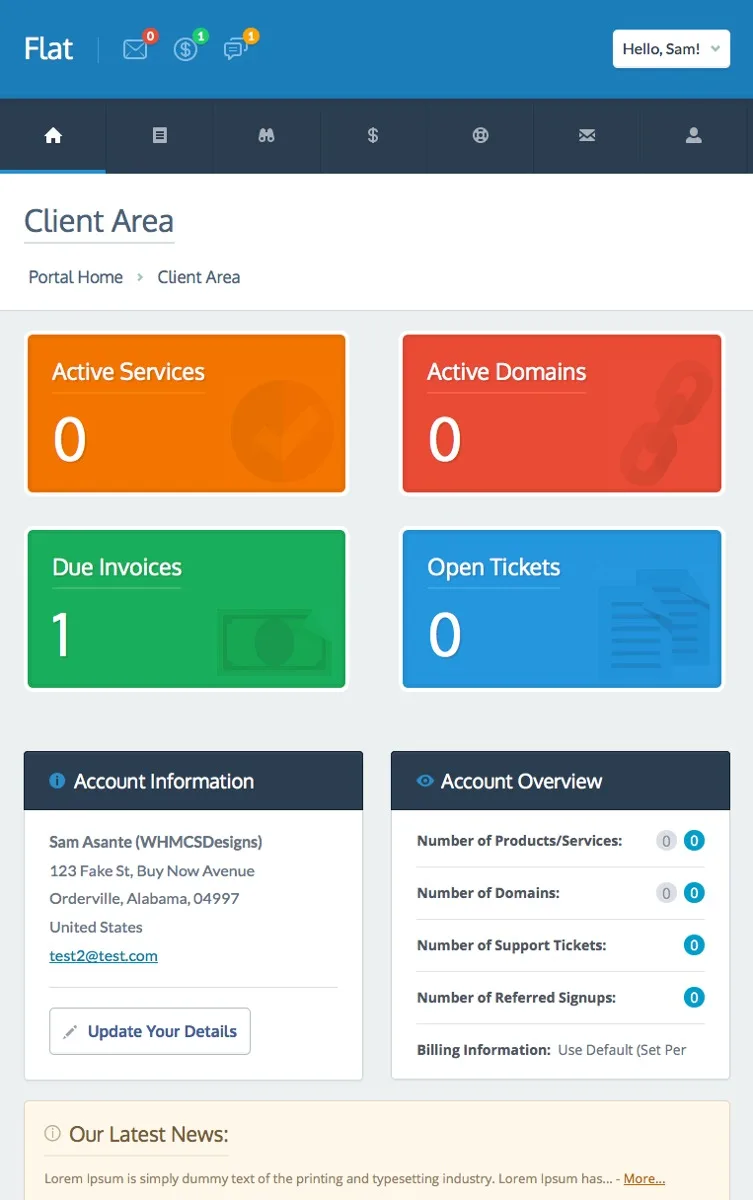The height and width of the screenshot is (1200, 753).
Task: Open the envelope icon in the navbar
Action: pos(587,135)
